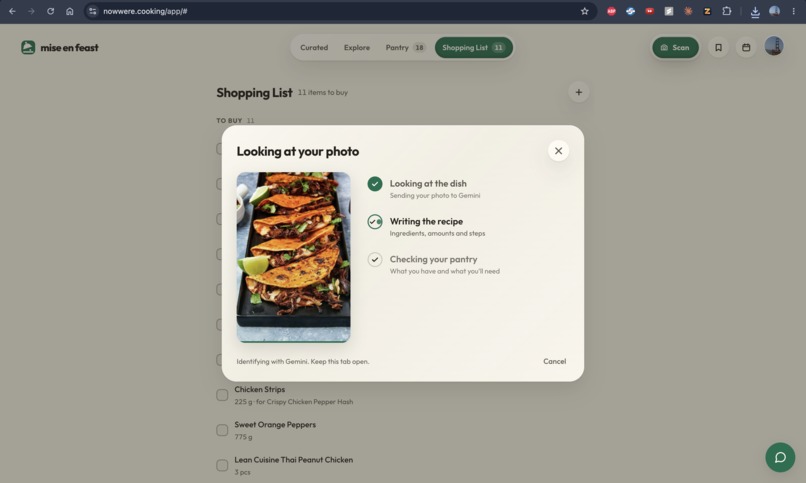This screenshot has width=806, height=483.
Task: Open the browser home page
Action: pyautogui.click(x=69, y=11)
